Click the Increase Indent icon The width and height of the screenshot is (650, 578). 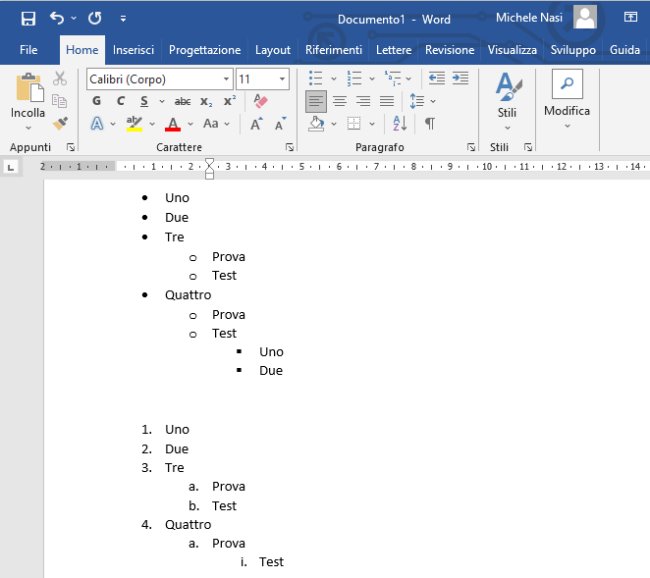[460, 78]
